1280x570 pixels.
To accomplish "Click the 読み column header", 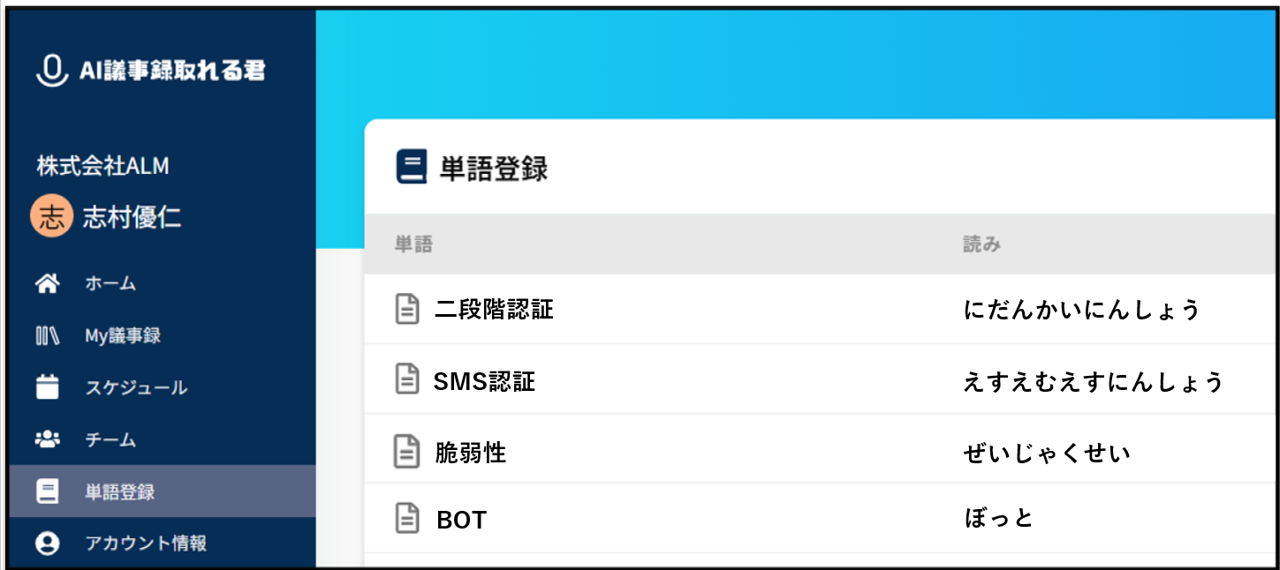I will [x=981, y=245].
